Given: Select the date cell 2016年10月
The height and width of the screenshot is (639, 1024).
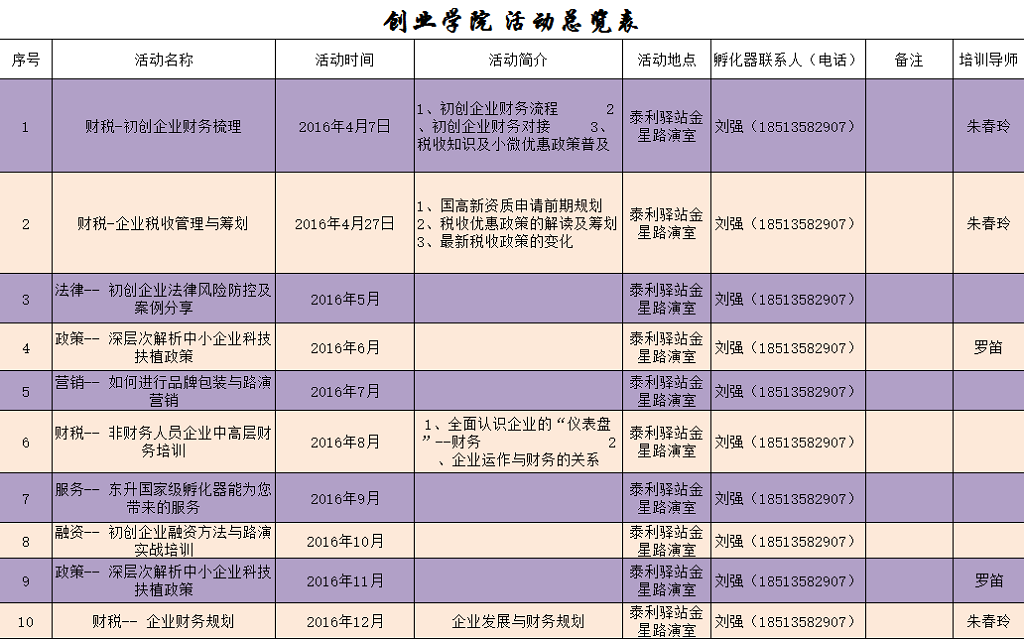Looking at the screenshot, I should [x=345, y=540].
